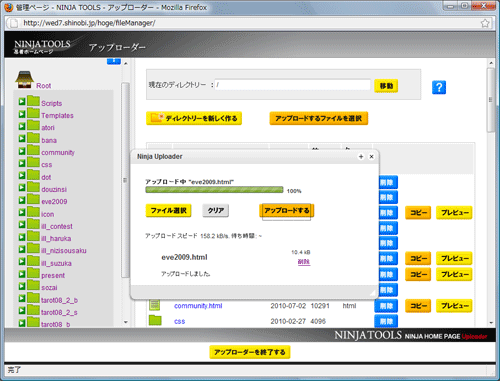Click the Root house icon
Viewport: 500px width, 381px height.
(x=24, y=80)
